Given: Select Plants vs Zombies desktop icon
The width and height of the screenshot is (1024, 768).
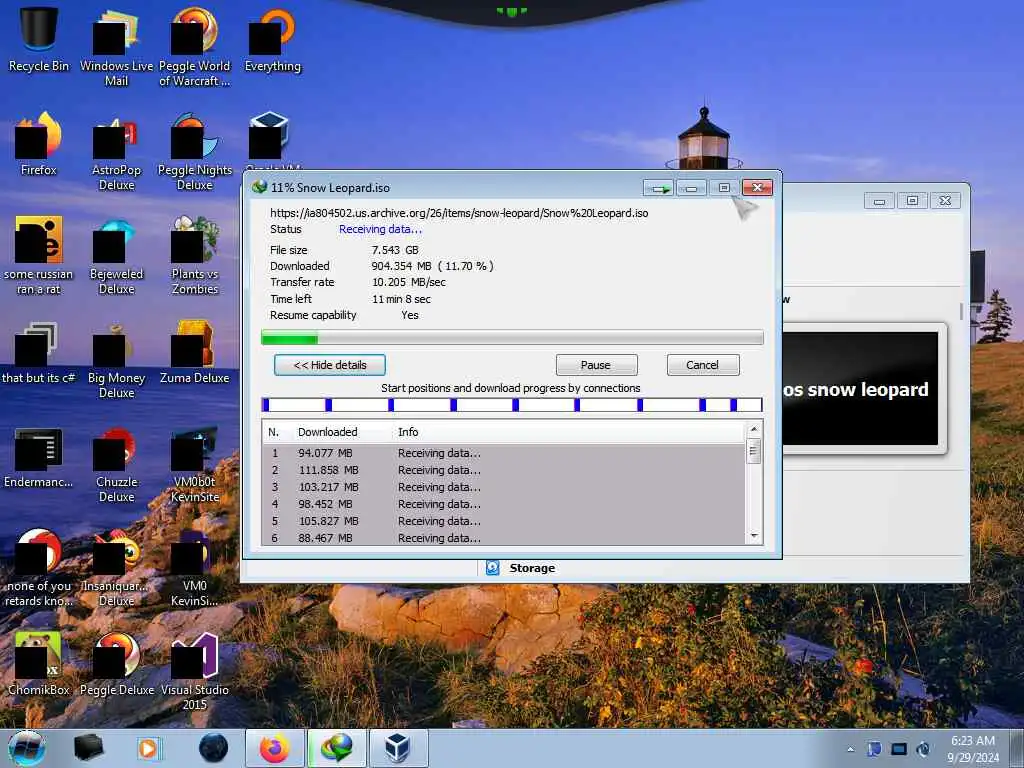Looking at the screenshot, I should tap(195, 256).
